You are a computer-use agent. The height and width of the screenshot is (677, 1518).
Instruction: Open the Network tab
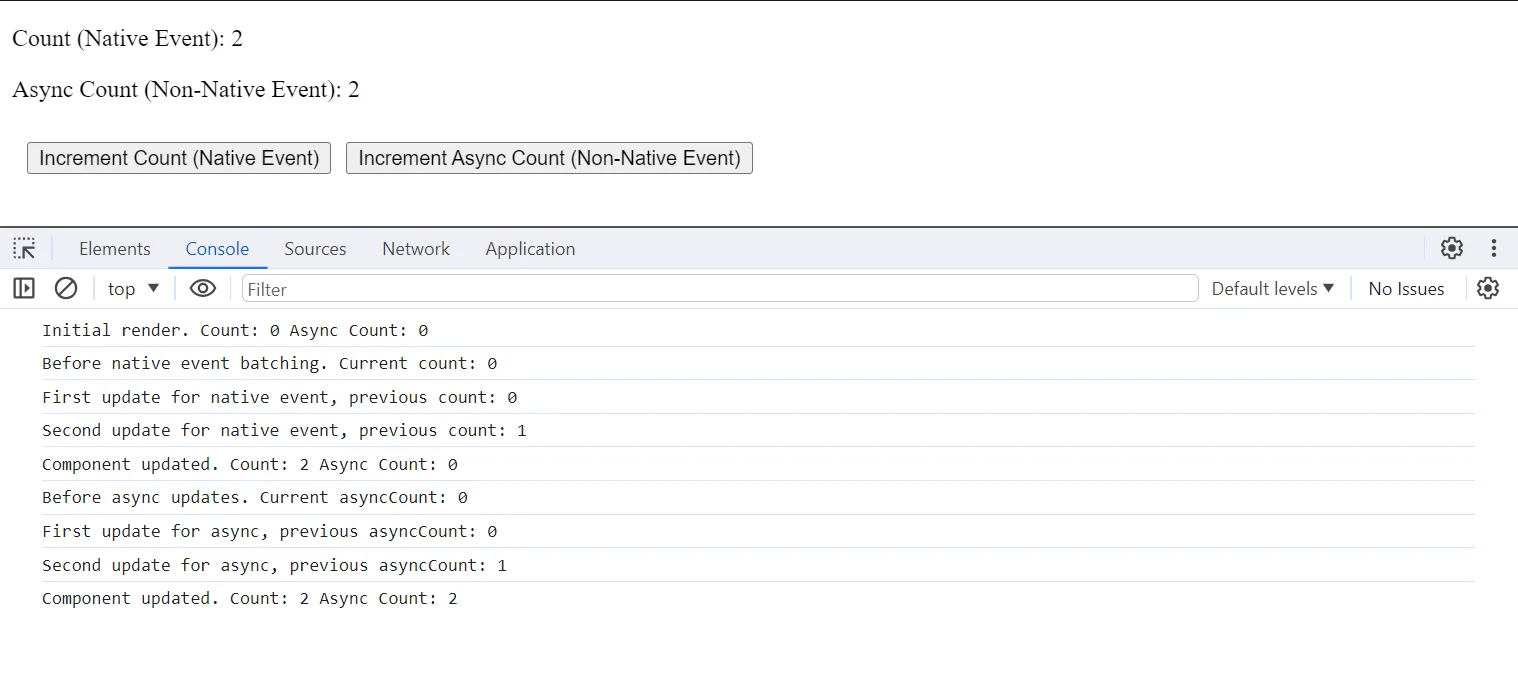415,248
